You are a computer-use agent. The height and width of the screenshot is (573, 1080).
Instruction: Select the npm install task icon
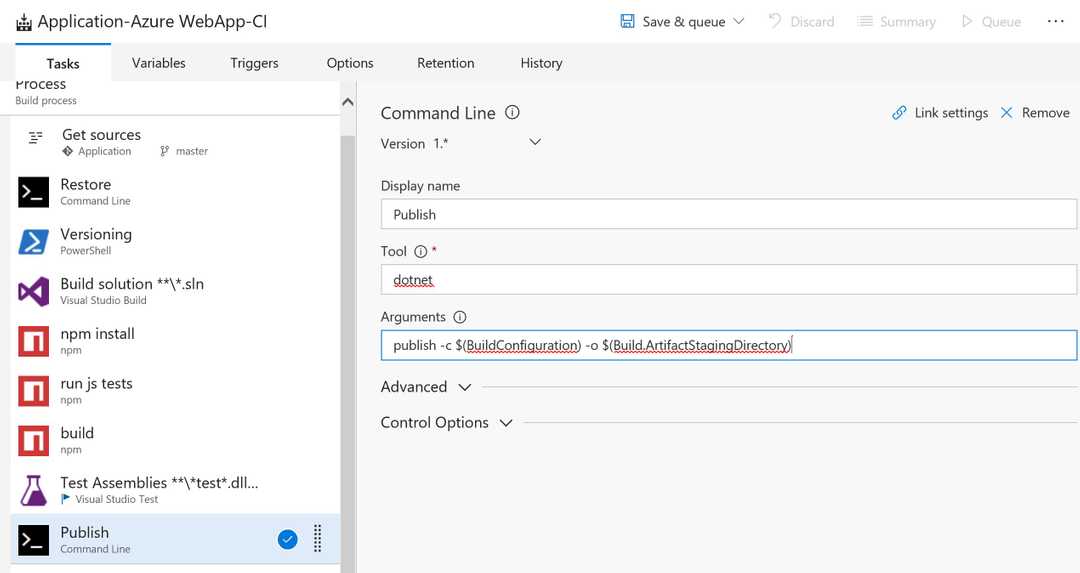[x=33, y=342]
